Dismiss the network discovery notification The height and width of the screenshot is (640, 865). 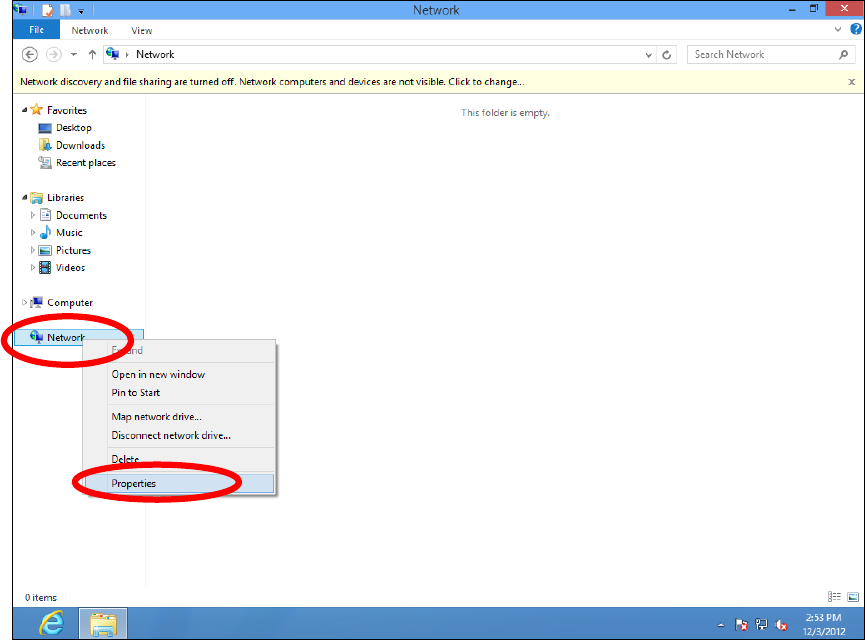851,82
